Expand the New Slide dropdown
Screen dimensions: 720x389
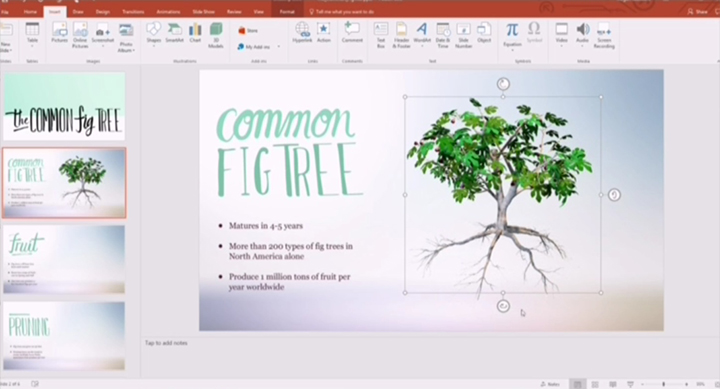coord(6,47)
